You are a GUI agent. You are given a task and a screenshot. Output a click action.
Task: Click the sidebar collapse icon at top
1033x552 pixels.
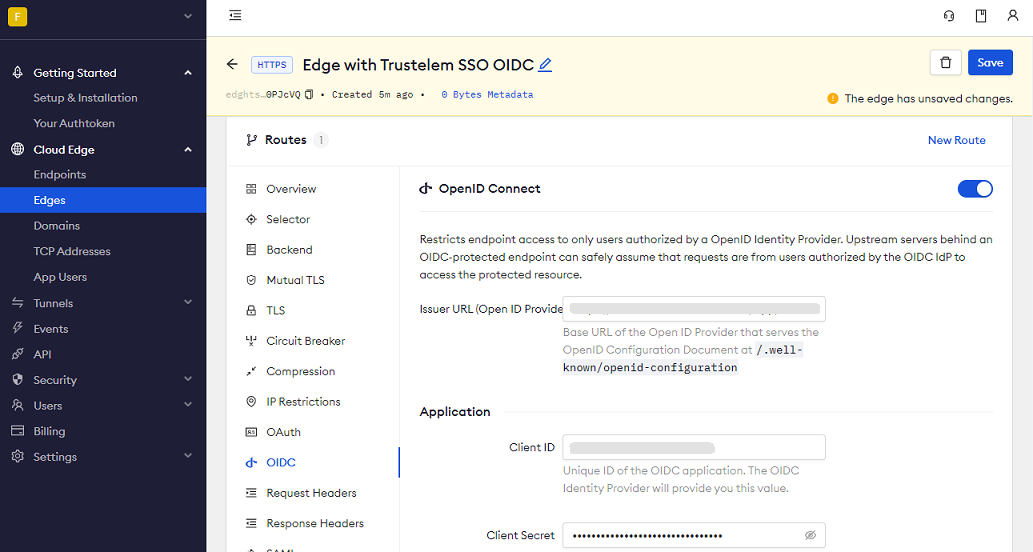point(235,15)
